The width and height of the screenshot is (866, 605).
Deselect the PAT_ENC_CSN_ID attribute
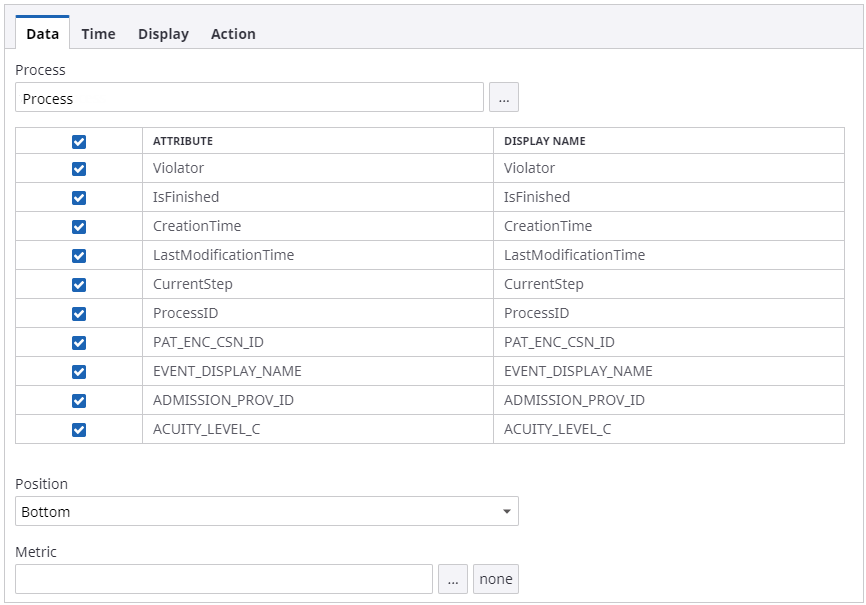(79, 342)
